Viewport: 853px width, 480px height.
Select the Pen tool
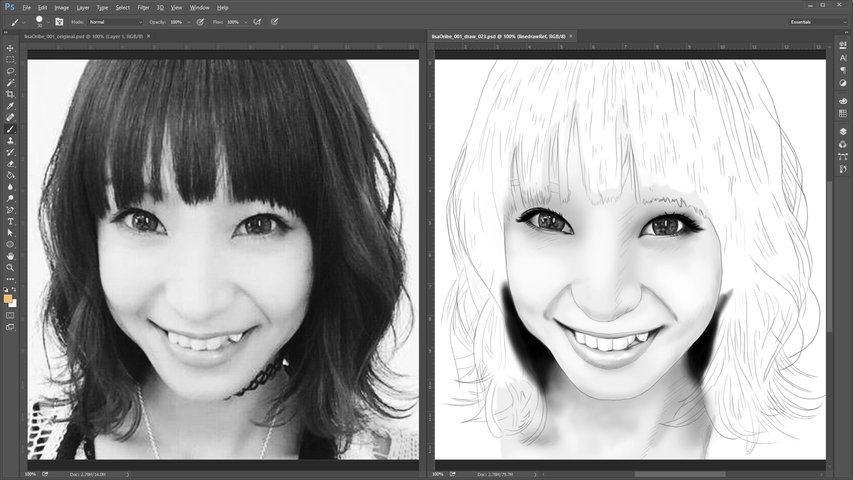pos(10,210)
